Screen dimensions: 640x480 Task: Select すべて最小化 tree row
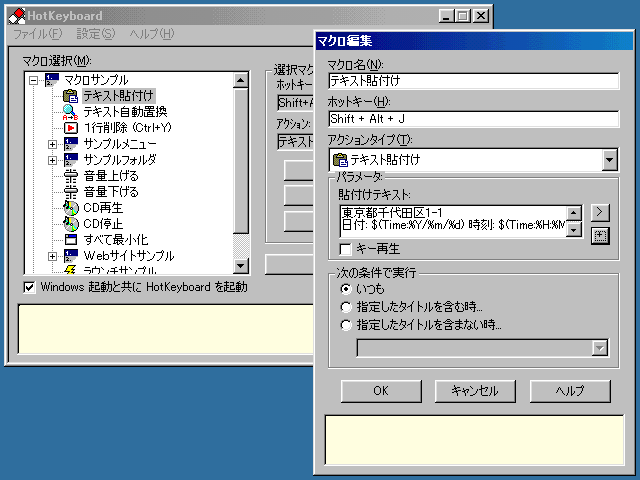click(116, 240)
